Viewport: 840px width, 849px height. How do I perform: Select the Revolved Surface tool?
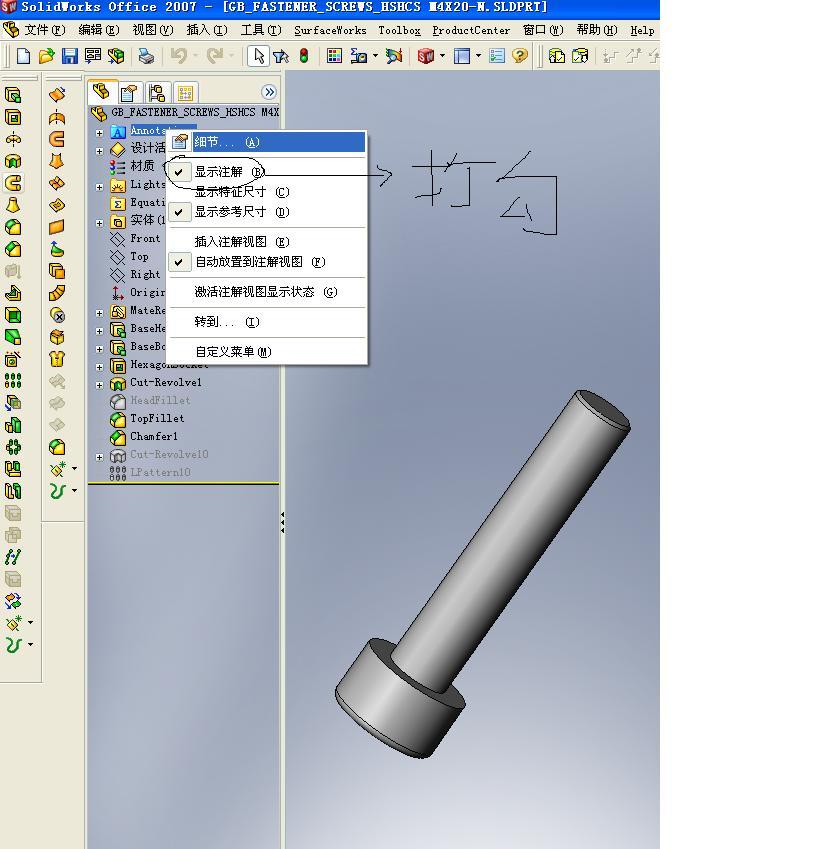tap(57, 117)
